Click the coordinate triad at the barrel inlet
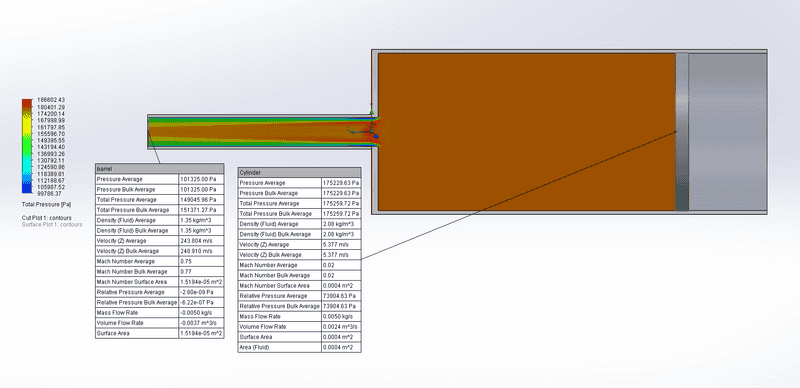The image size is (800, 388). click(x=363, y=123)
